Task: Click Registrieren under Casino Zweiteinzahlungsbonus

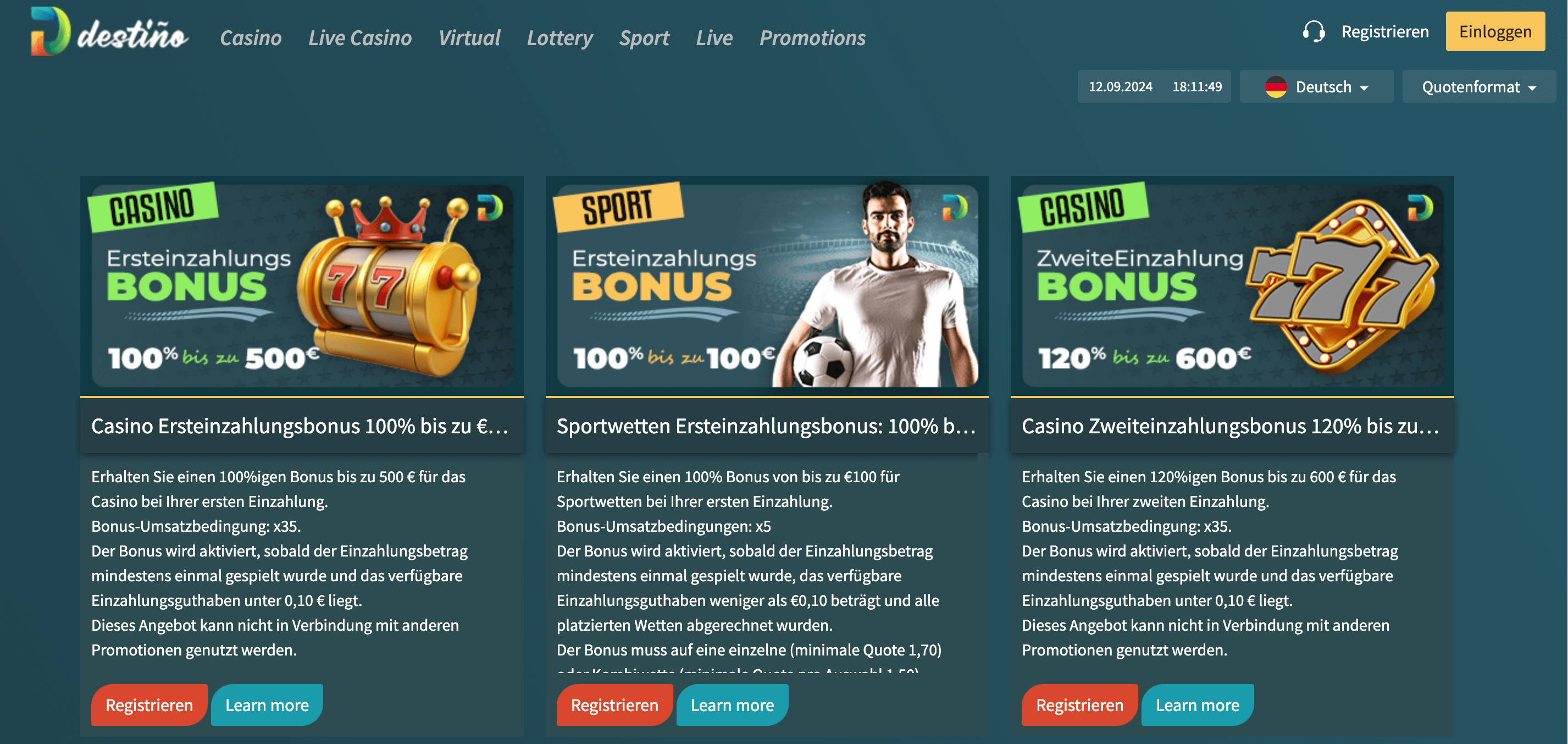Action: click(1079, 705)
